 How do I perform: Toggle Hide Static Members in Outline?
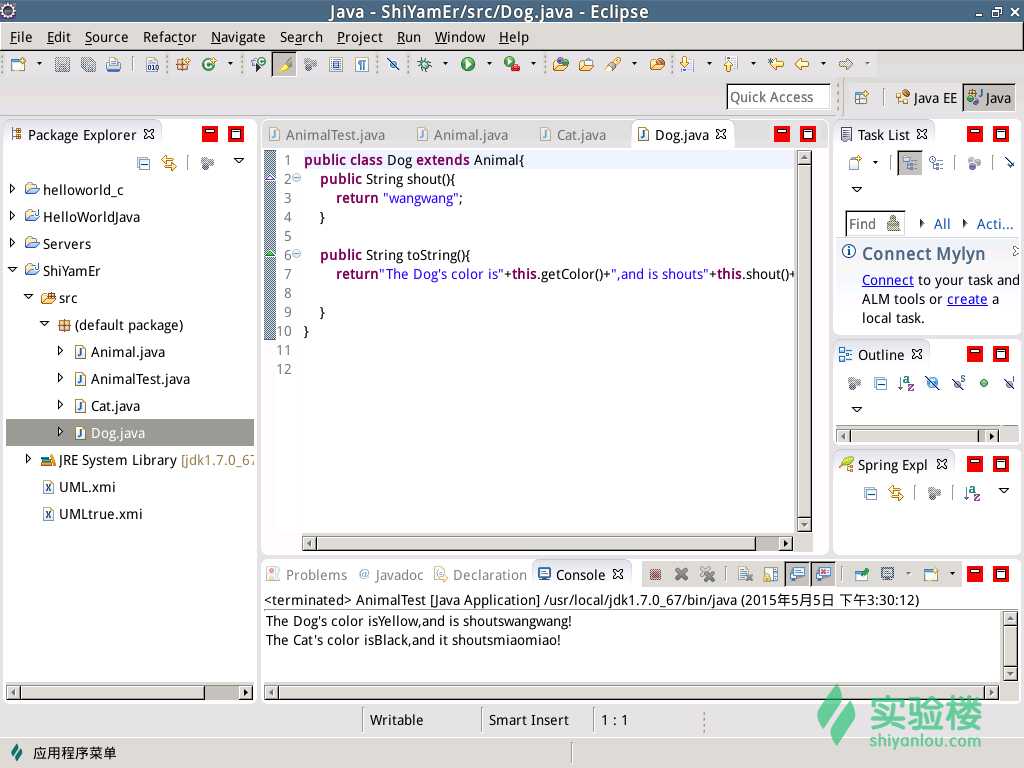tap(958, 383)
